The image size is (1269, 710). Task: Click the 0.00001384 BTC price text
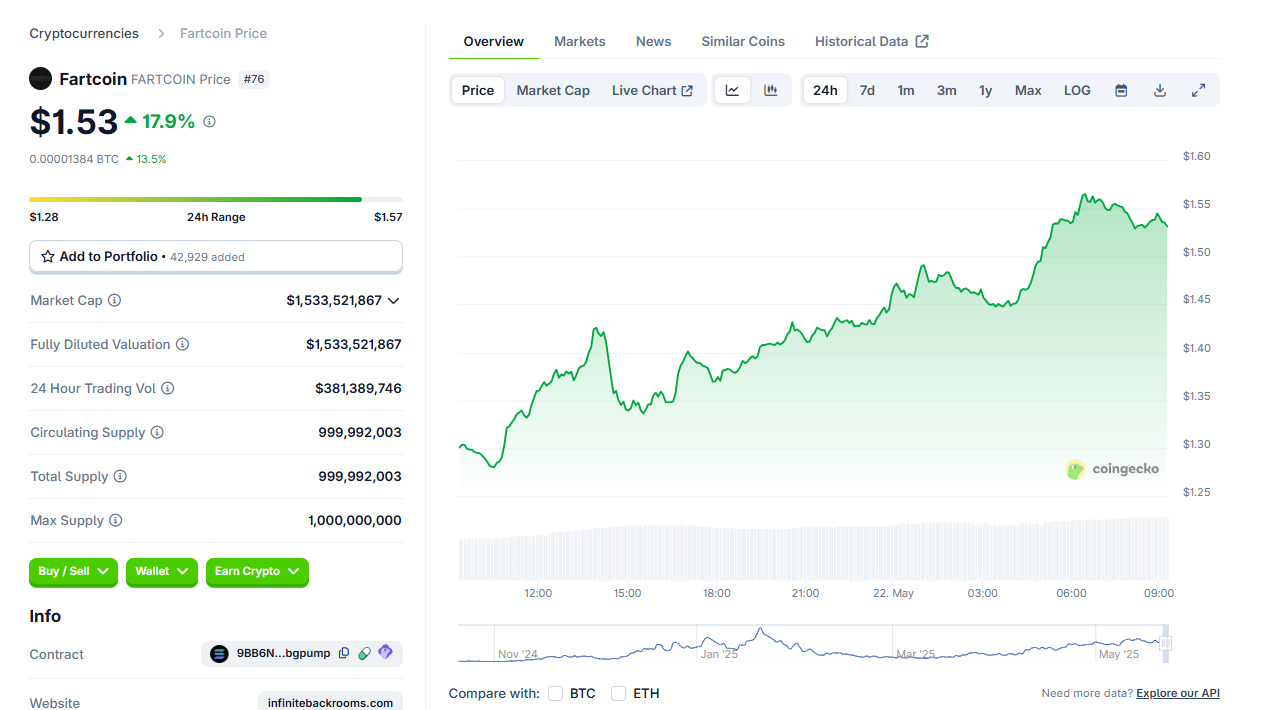point(74,159)
